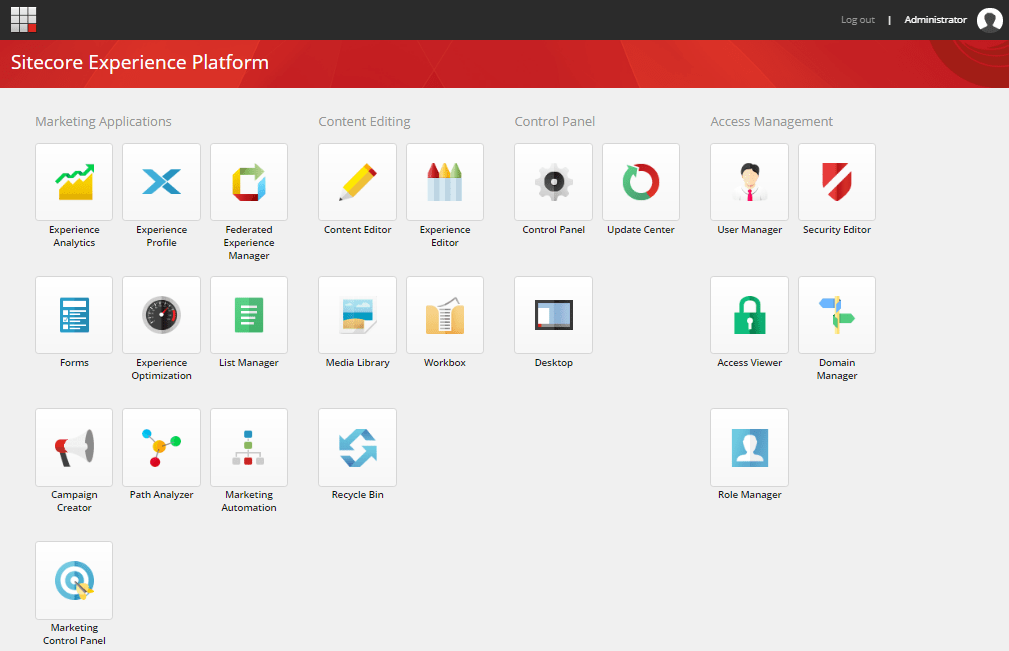Image resolution: width=1009 pixels, height=651 pixels.
Task: Start the Campaign Creator megaphone icon
Action: (74, 447)
